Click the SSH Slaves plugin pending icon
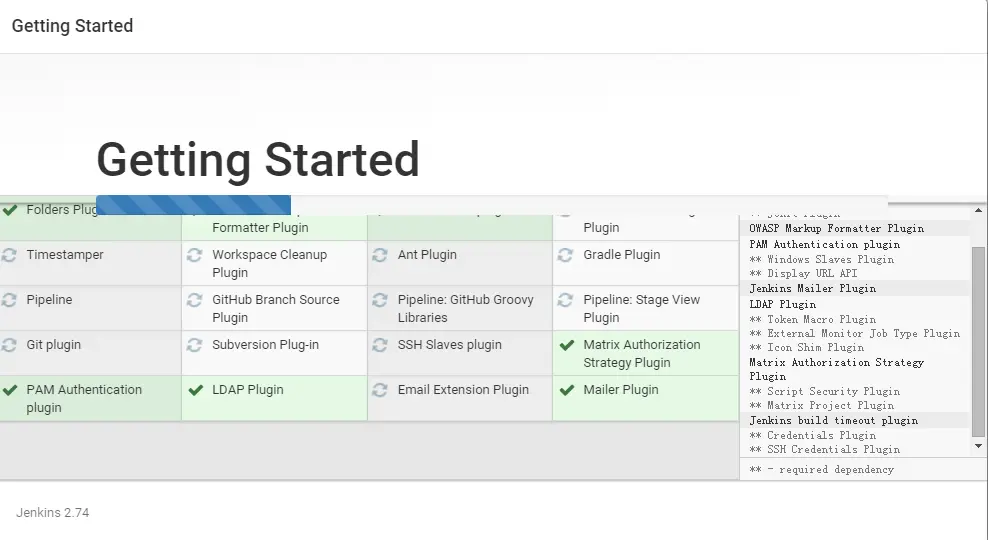 click(x=379, y=345)
